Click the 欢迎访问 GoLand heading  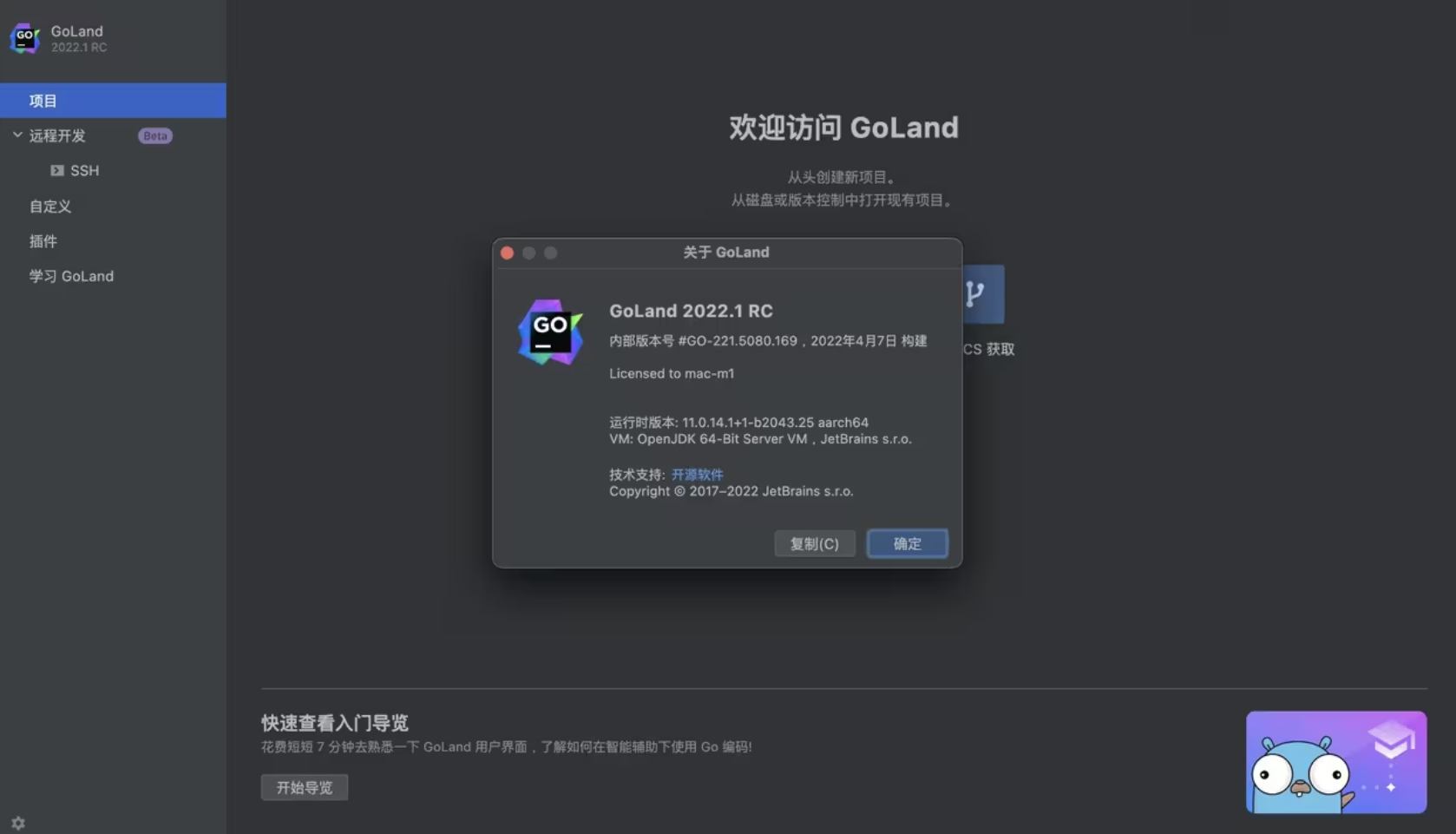click(x=843, y=128)
